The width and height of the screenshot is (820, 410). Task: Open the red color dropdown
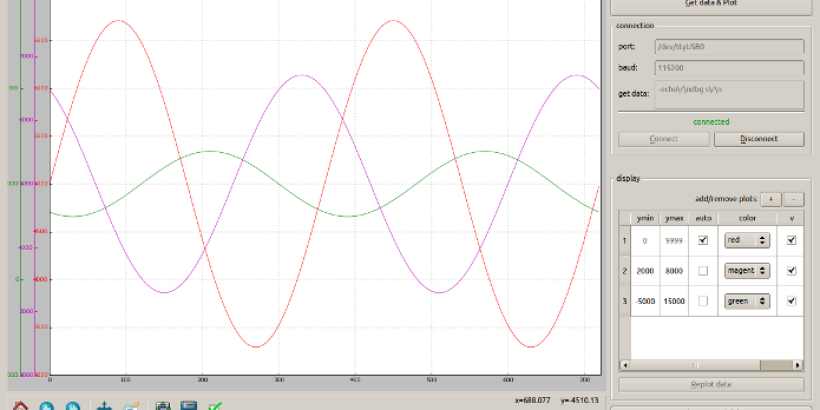tap(747, 241)
